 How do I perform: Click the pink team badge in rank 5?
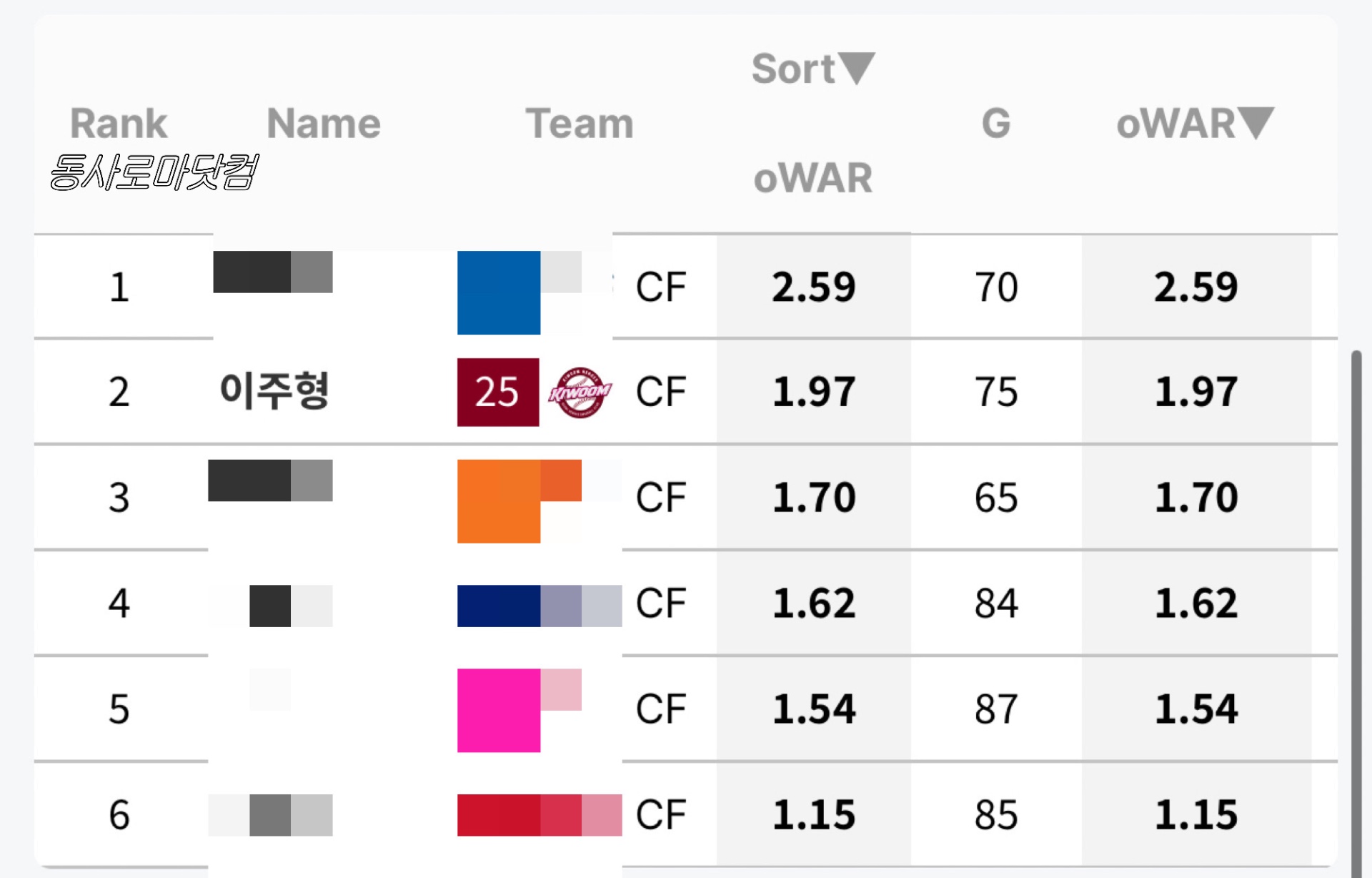pos(499,710)
